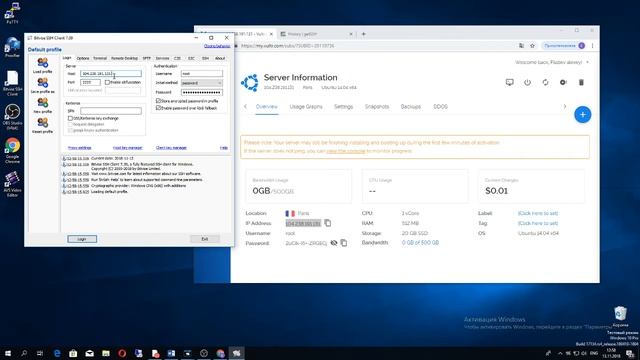Click the left chevron of server tabs
Screen dimensions: 640x360
(x=245, y=107)
